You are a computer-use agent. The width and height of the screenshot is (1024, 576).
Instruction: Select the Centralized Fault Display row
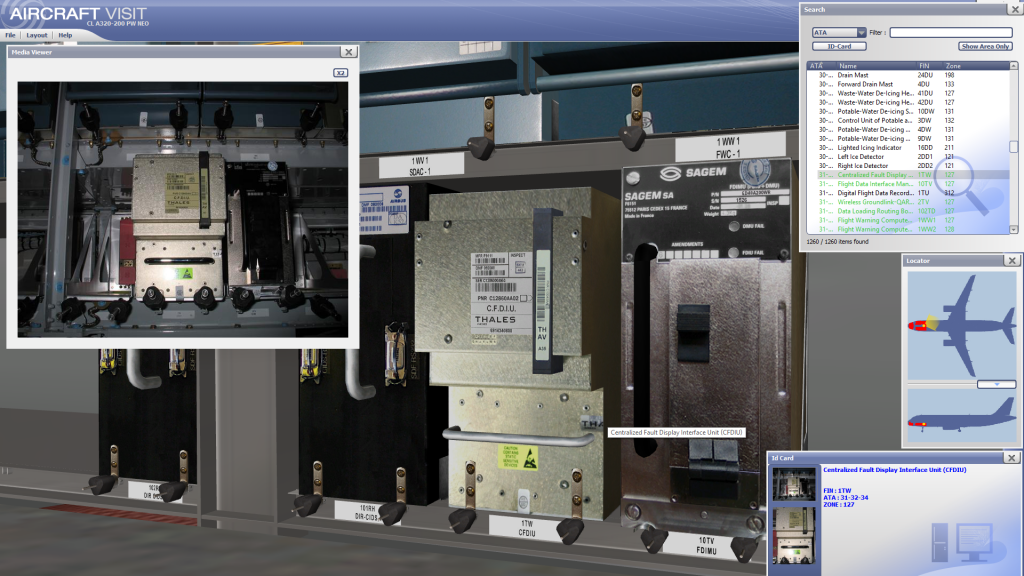pos(908,175)
